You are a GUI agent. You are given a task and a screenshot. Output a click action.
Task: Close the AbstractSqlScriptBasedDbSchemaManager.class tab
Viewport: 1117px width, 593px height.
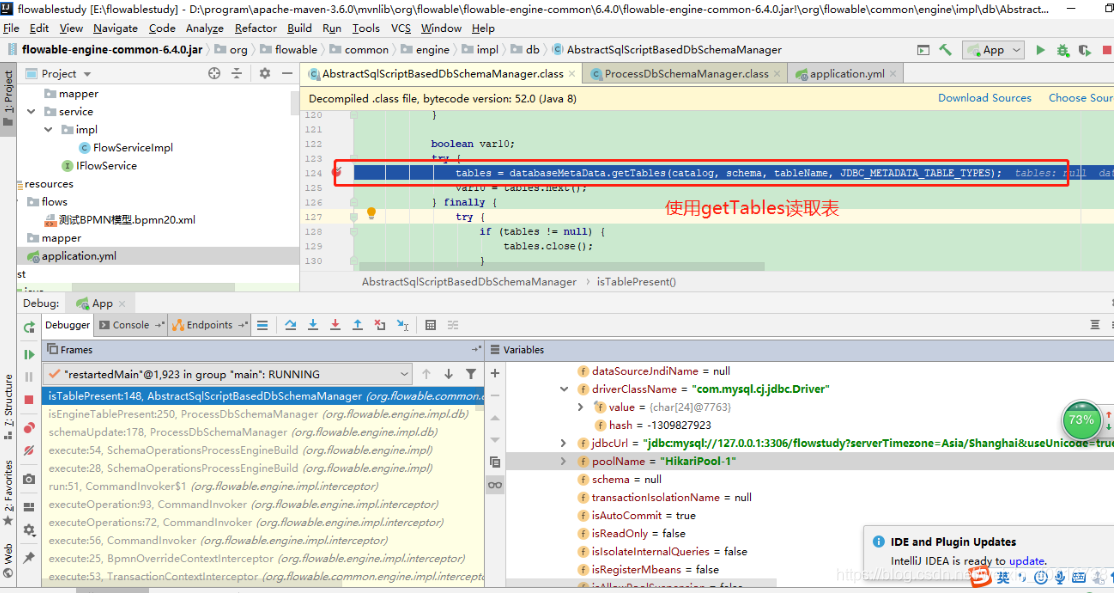click(x=572, y=73)
